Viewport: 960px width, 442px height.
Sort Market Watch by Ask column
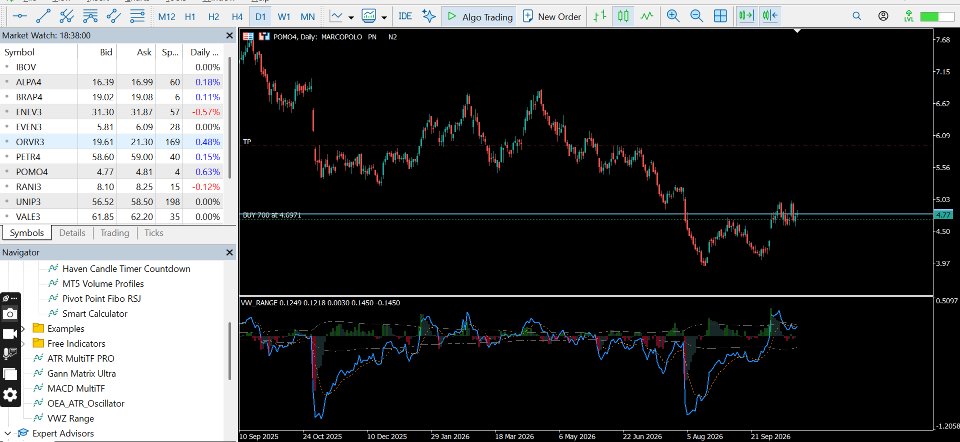pyautogui.click(x=136, y=52)
